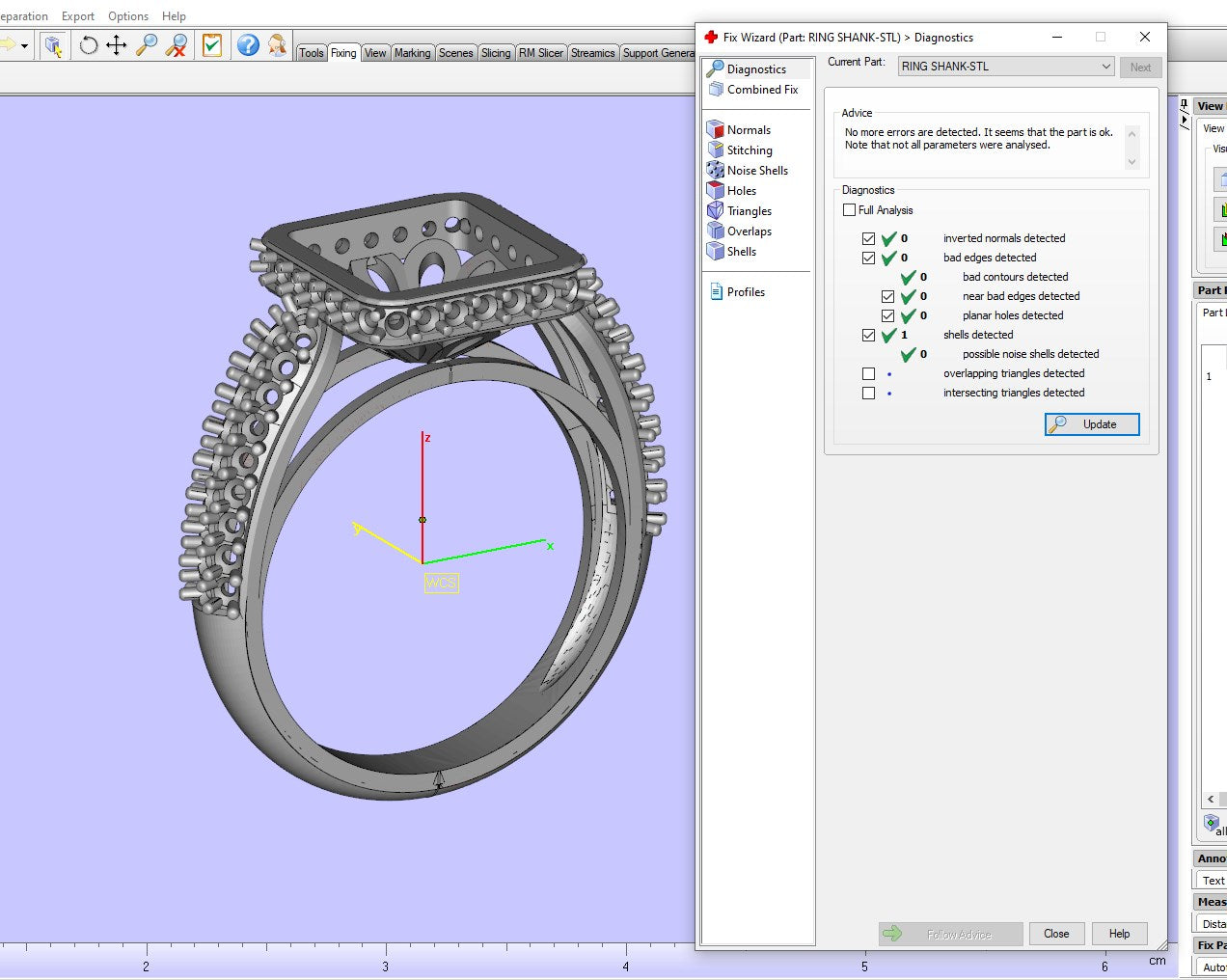Enable the Full Analysis checkbox
Viewport: 1227px width, 980px height.
click(850, 210)
